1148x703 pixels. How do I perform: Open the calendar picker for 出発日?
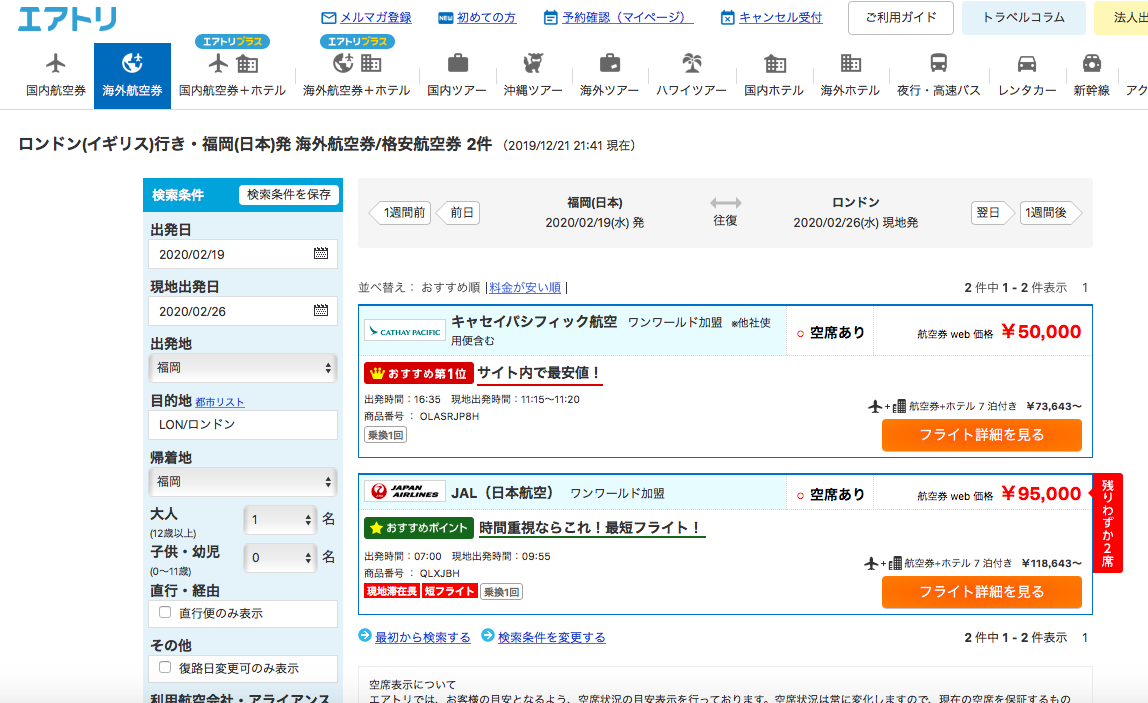coord(321,253)
